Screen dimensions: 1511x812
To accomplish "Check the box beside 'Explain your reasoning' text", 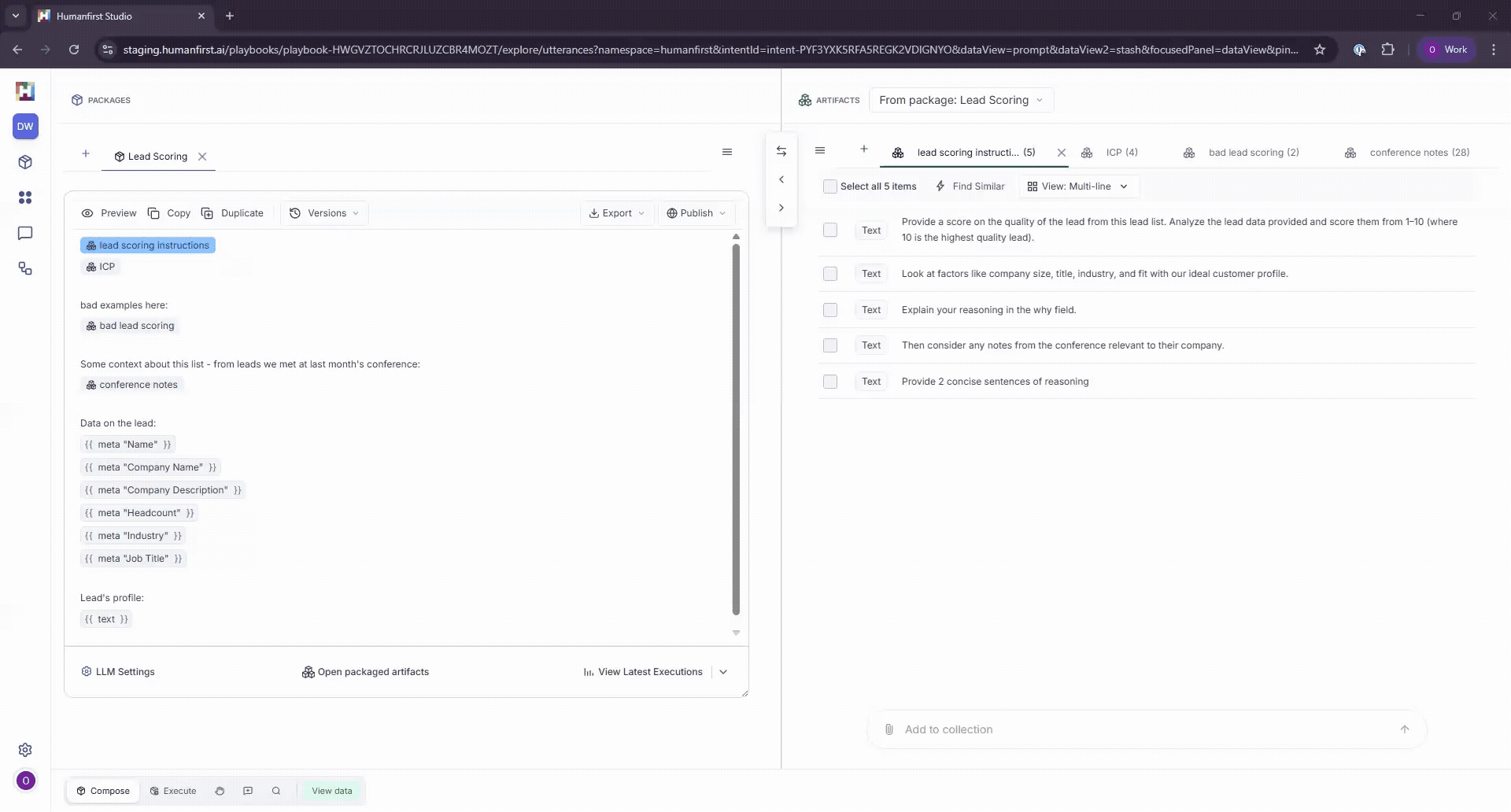I will (830, 309).
